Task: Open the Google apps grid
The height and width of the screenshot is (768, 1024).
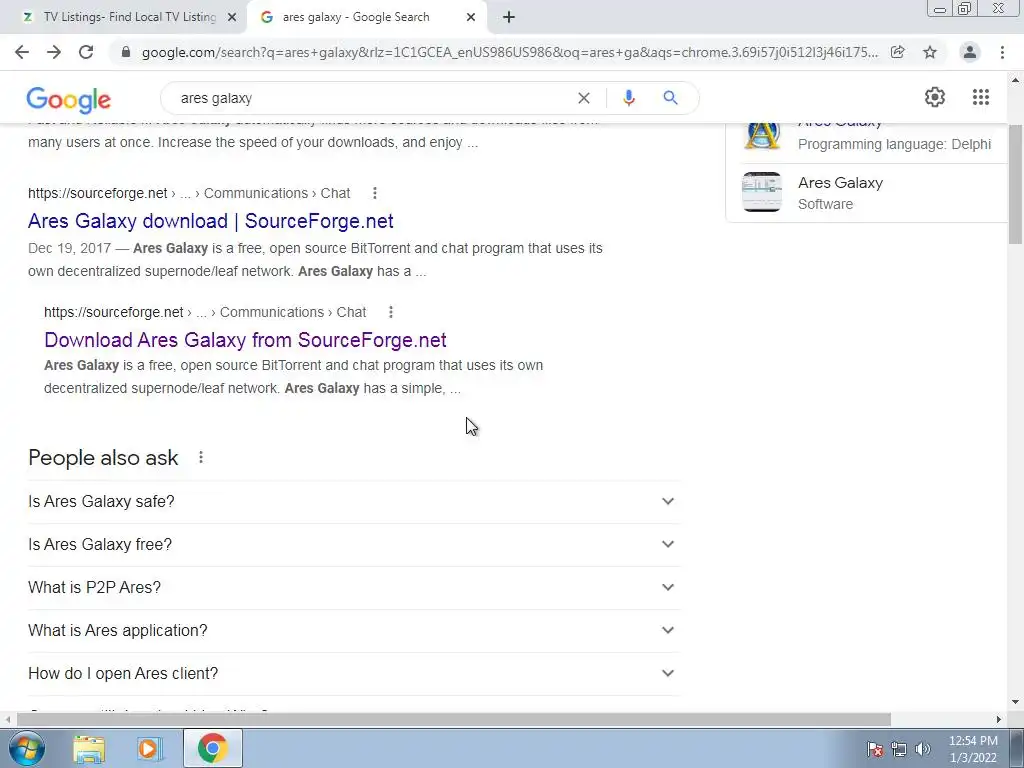Action: [x=980, y=97]
